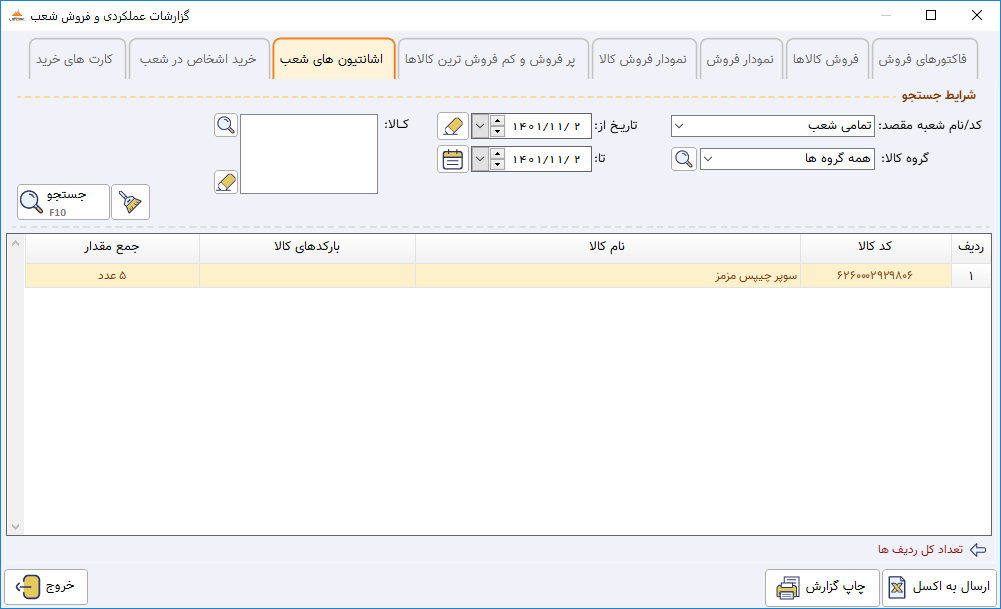Click the خروج exit button
The width and height of the screenshot is (1001, 609).
click(x=46, y=587)
